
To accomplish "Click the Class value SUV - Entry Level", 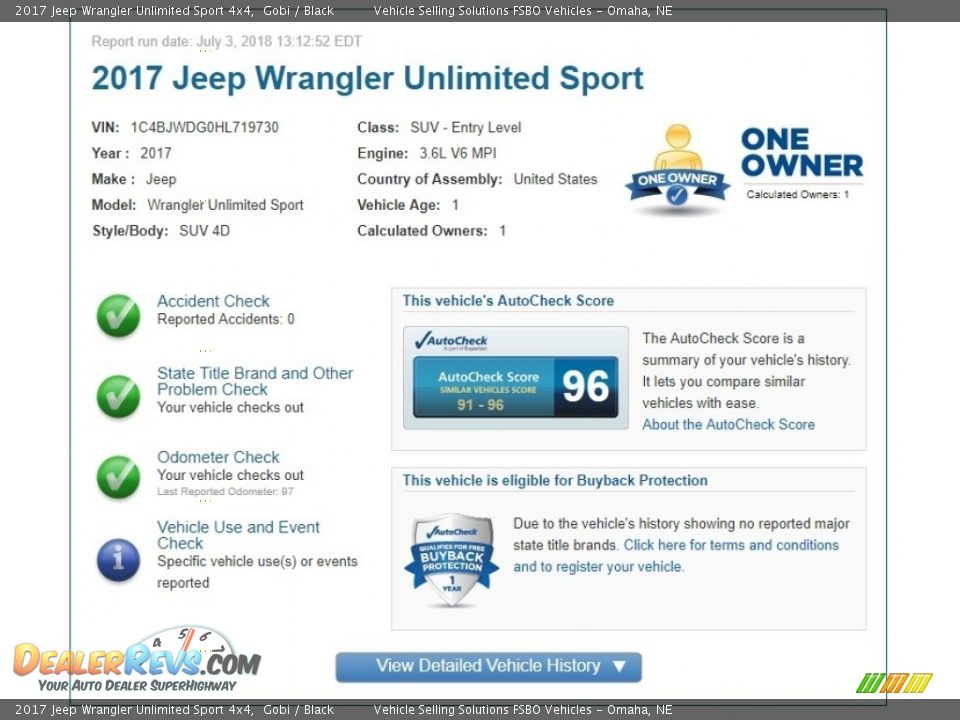I will coord(465,127).
